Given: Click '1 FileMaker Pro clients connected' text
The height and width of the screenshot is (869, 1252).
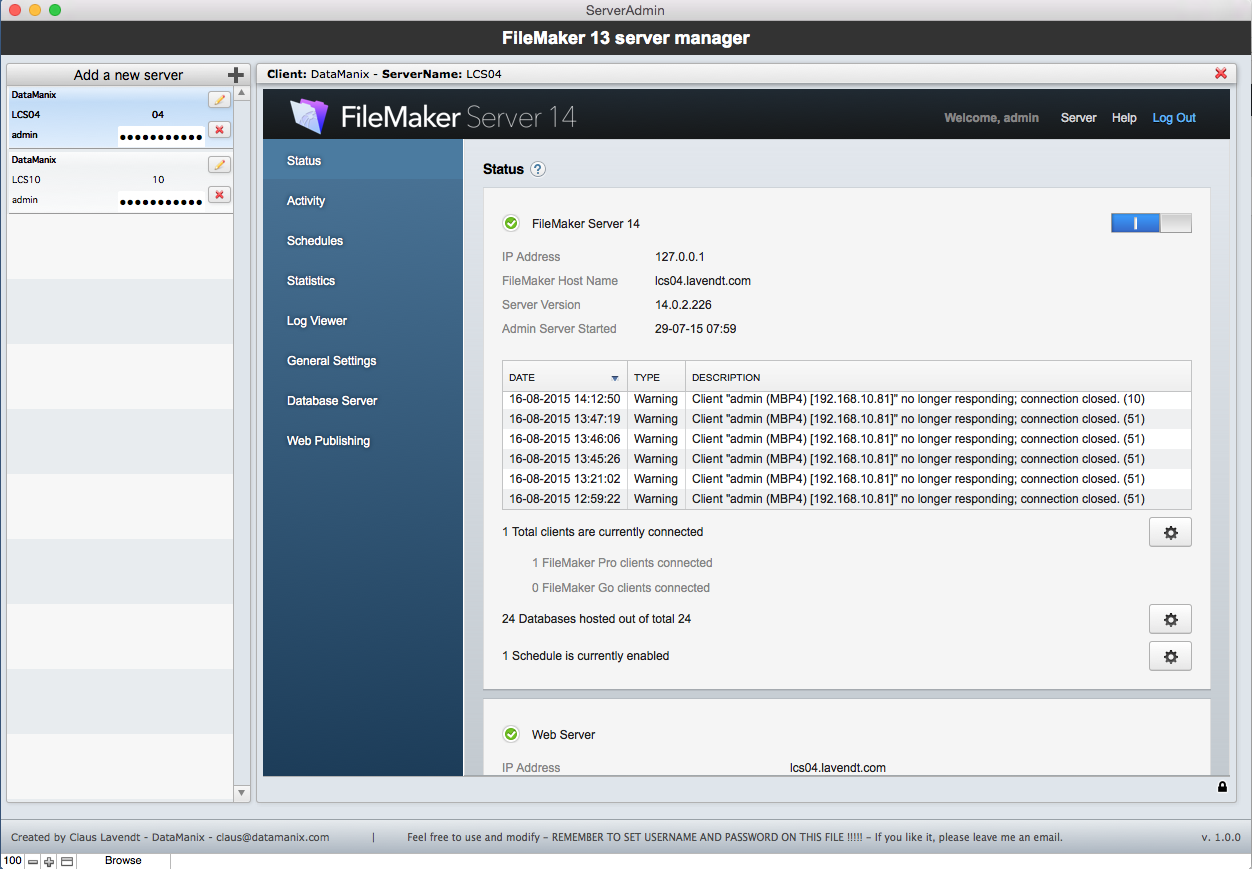Looking at the screenshot, I should point(622,563).
